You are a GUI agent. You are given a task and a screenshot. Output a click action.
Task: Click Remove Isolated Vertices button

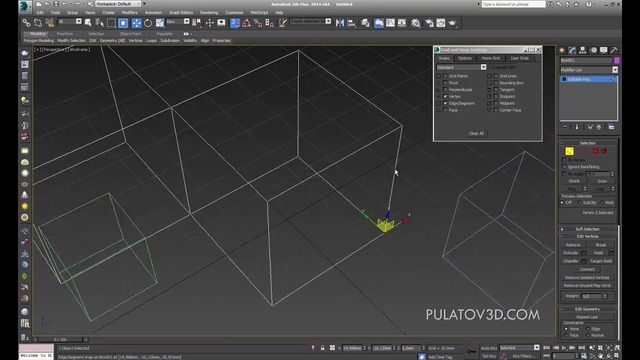tap(587, 278)
